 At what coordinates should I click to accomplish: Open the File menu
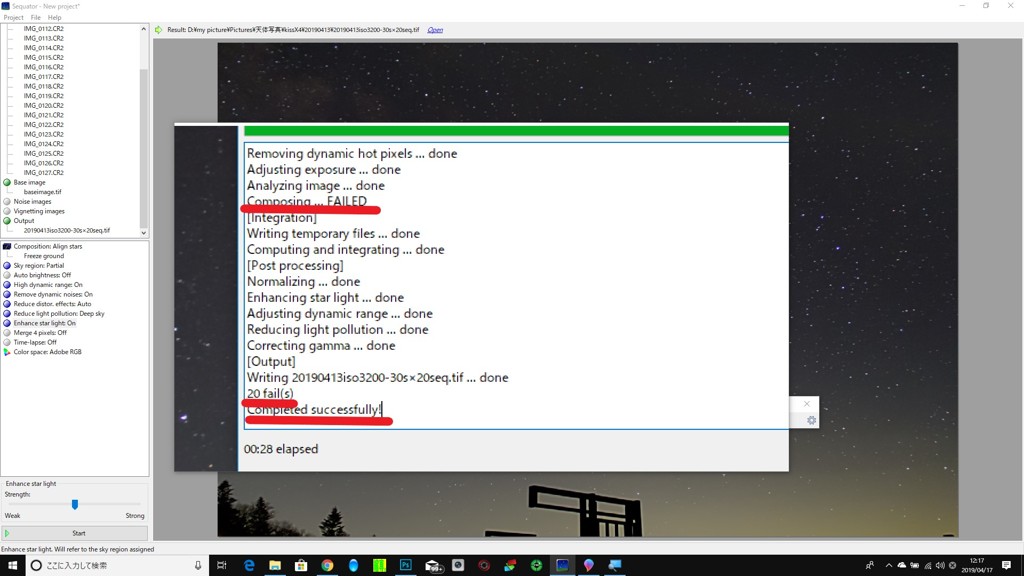pos(35,18)
